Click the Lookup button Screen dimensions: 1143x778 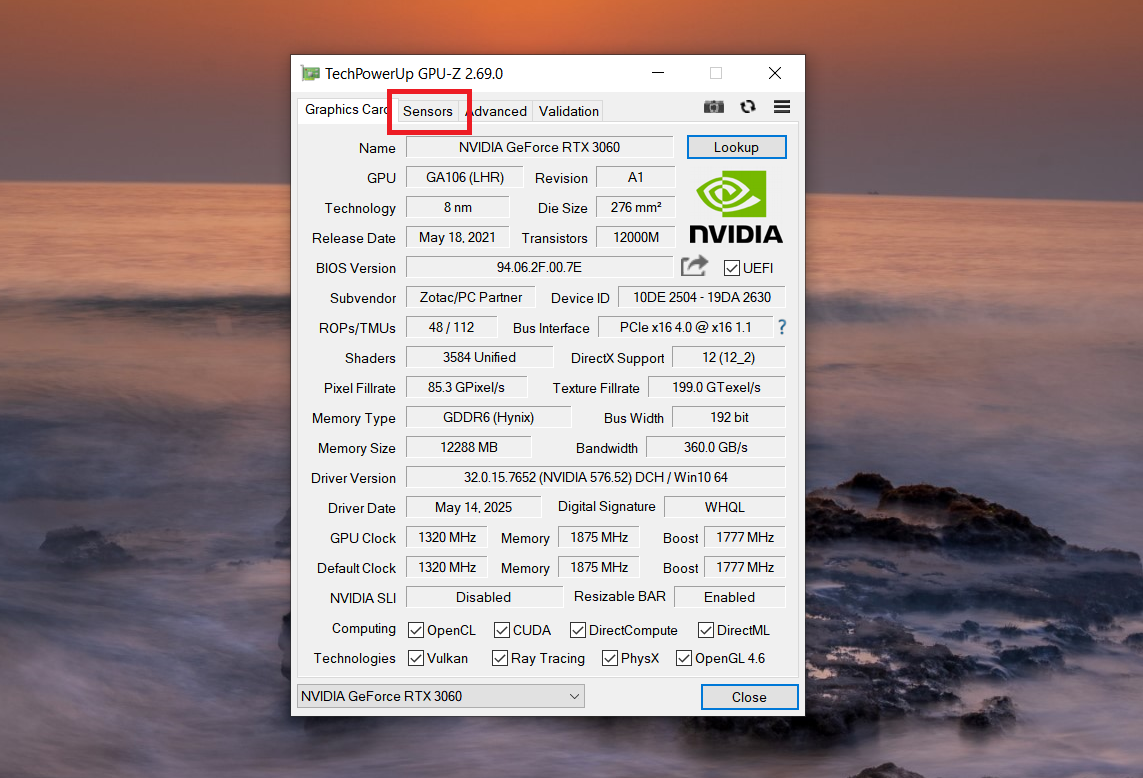tap(736, 147)
